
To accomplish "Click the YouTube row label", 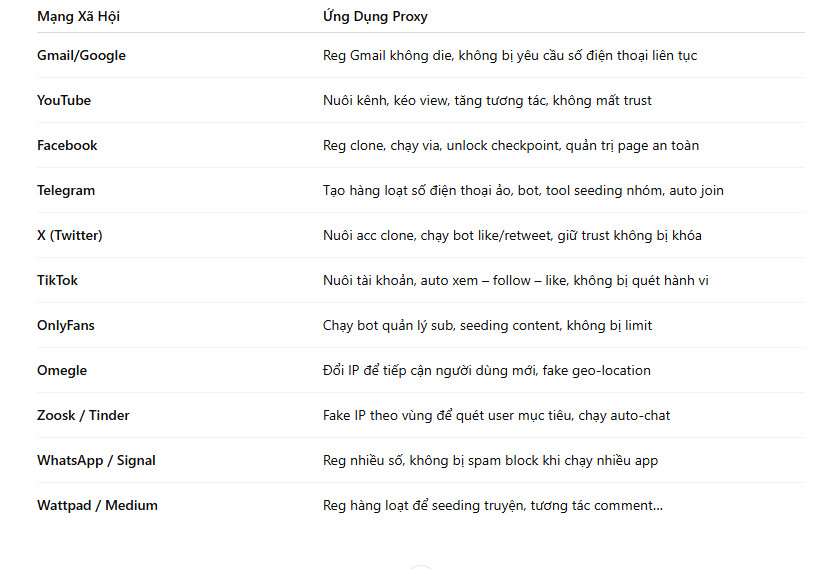I will (64, 100).
